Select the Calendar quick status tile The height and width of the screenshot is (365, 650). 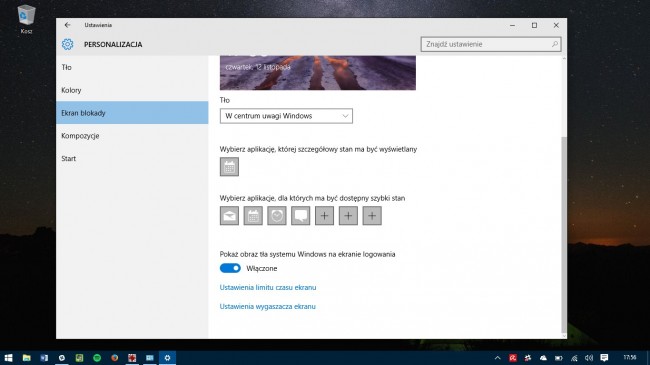tap(253, 216)
